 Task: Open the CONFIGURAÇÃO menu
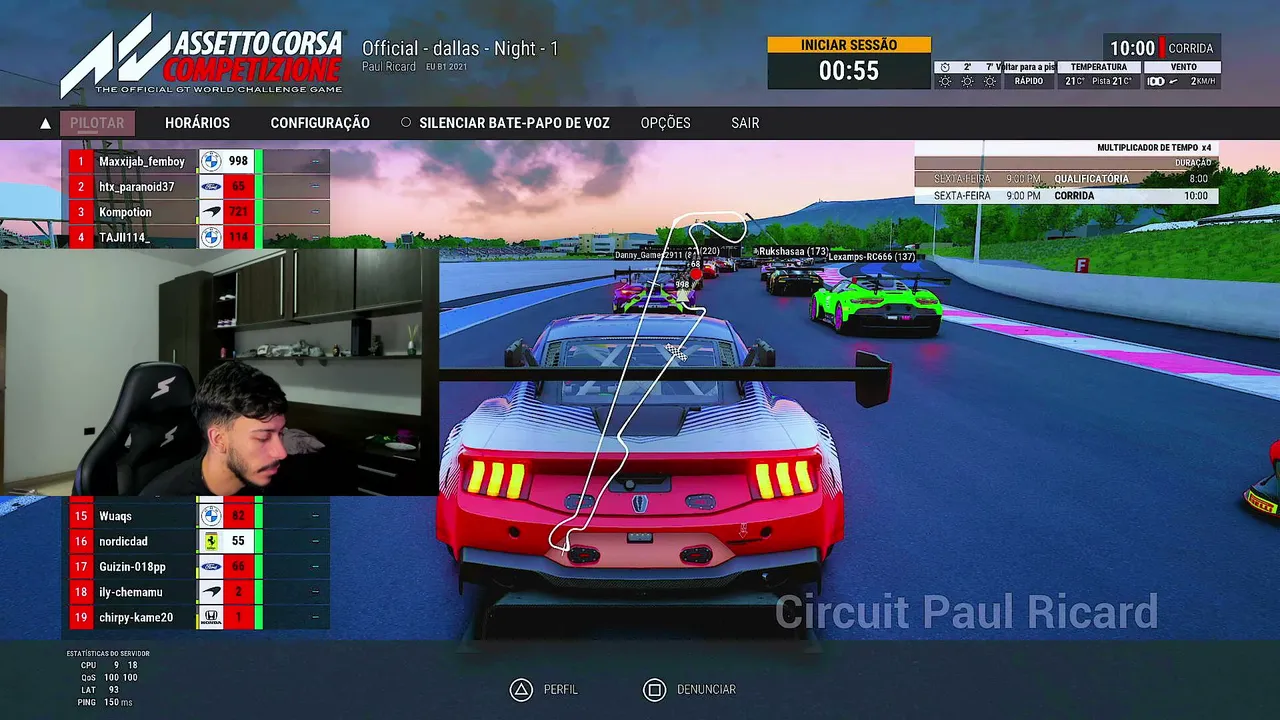(320, 123)
